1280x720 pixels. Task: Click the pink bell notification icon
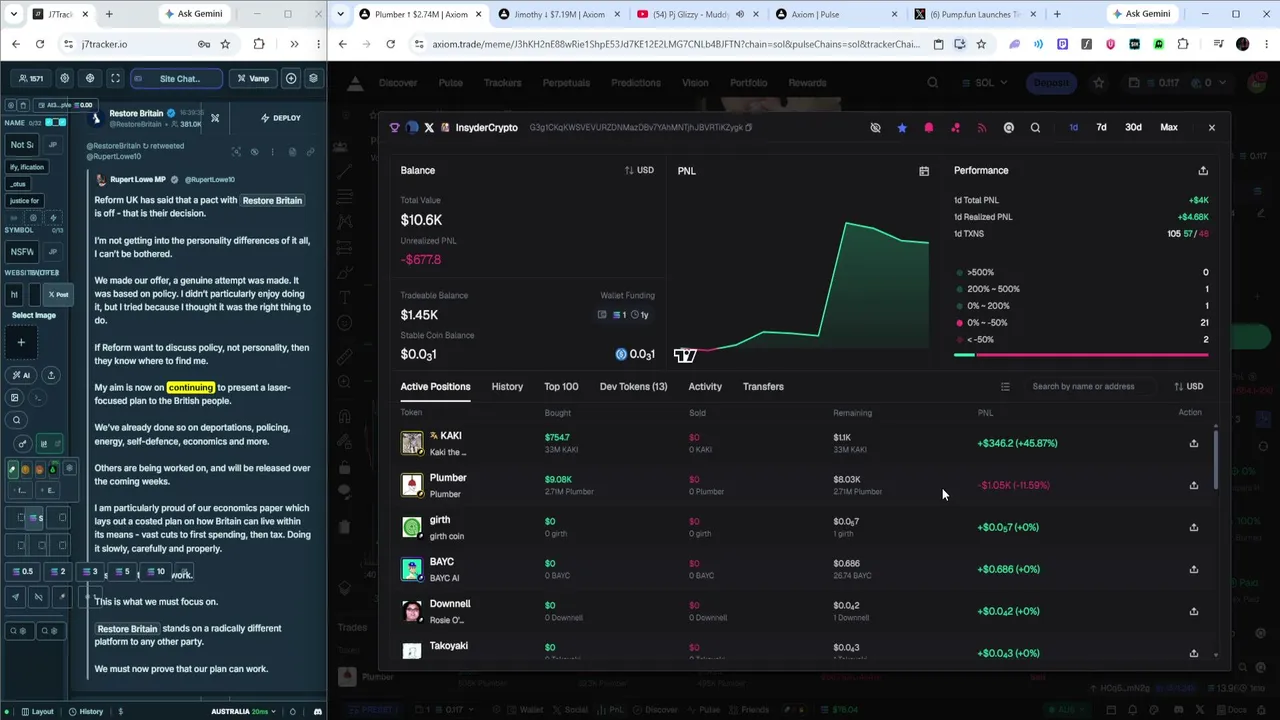929,128
